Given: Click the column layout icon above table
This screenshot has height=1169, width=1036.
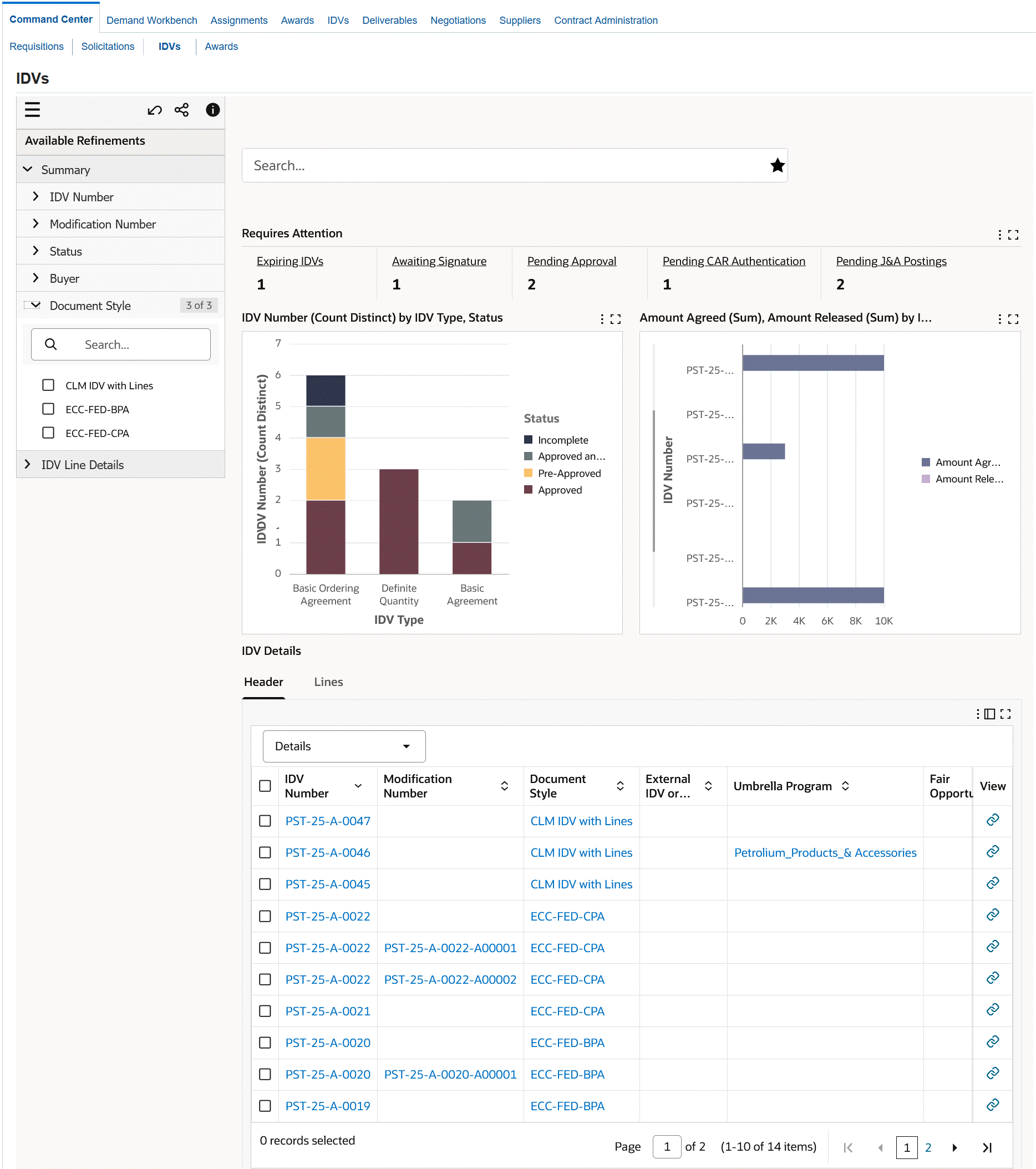Looking at the screenshot, I should tap(989, 714).
